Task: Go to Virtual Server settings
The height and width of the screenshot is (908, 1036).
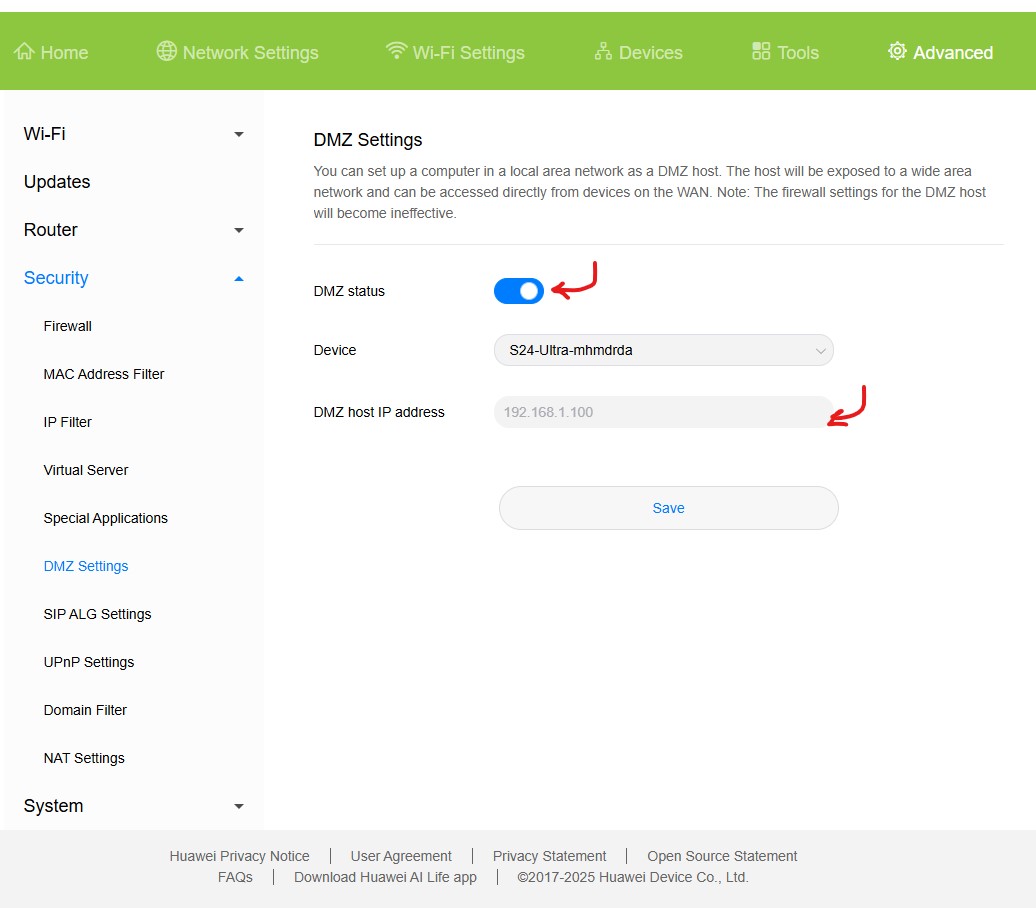Action: coord(86,470)
